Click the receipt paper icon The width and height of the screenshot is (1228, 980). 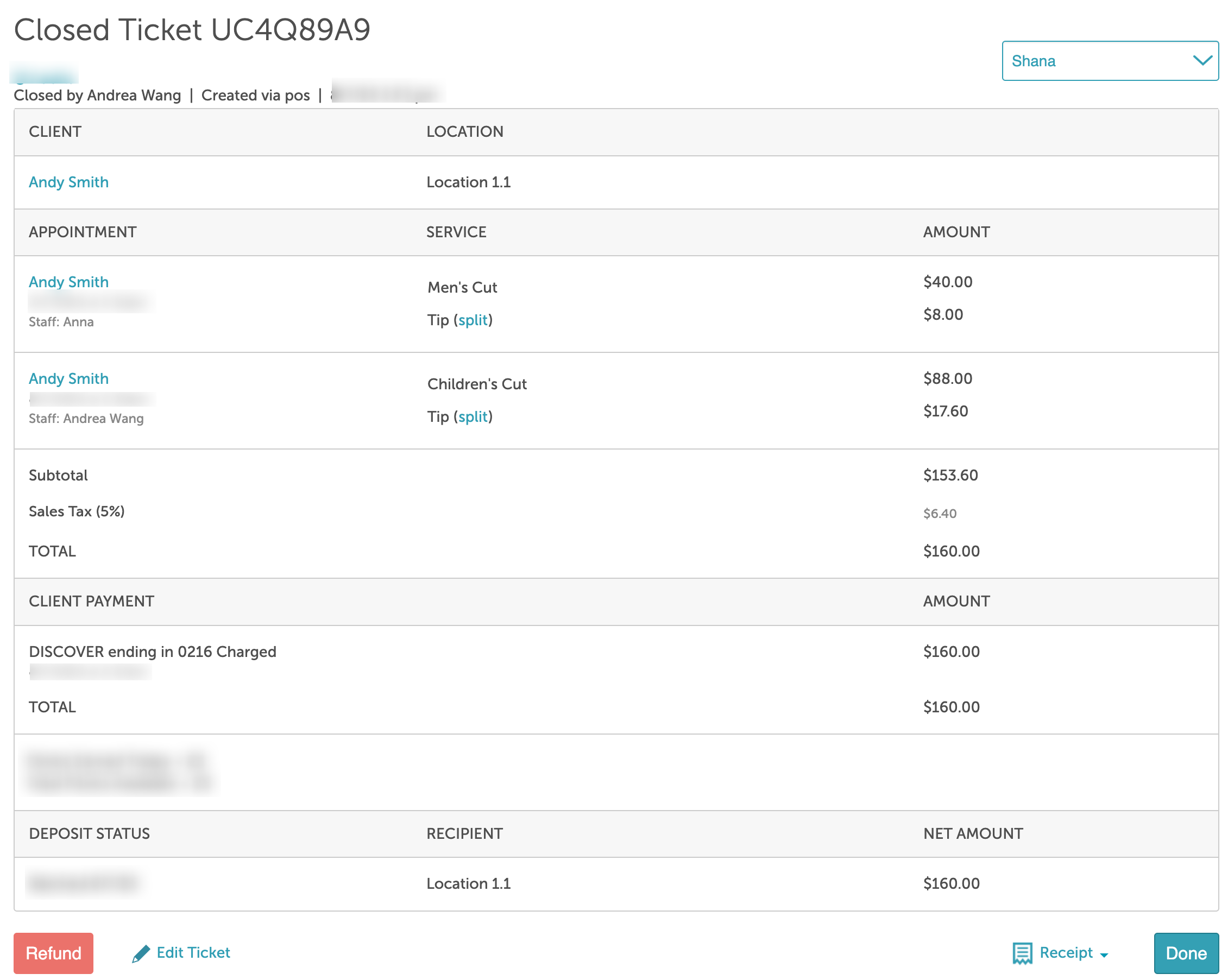1022,953
